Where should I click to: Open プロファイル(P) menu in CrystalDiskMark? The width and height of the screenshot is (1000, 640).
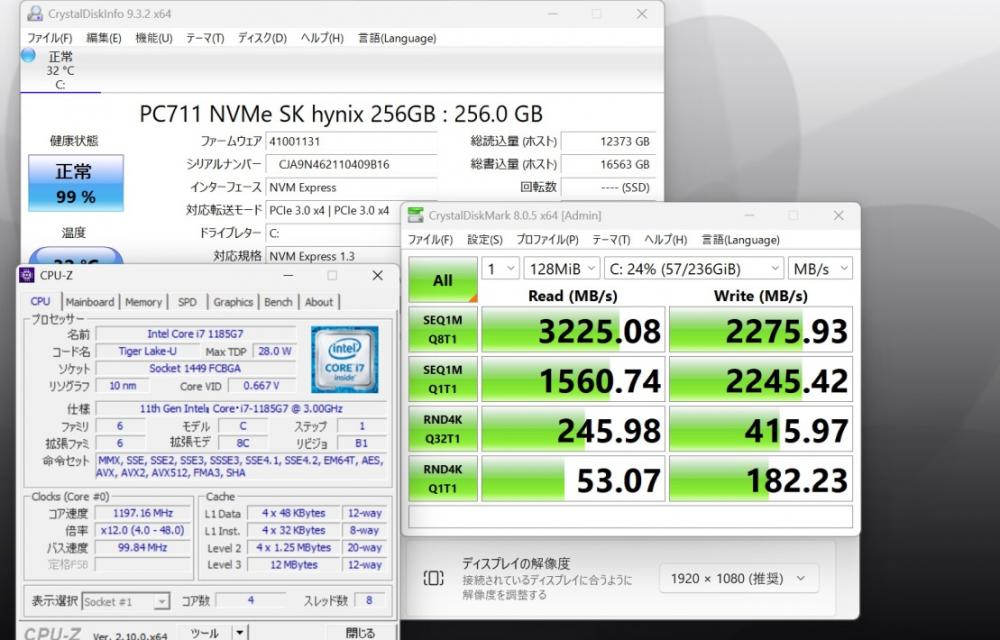(547, 240)
